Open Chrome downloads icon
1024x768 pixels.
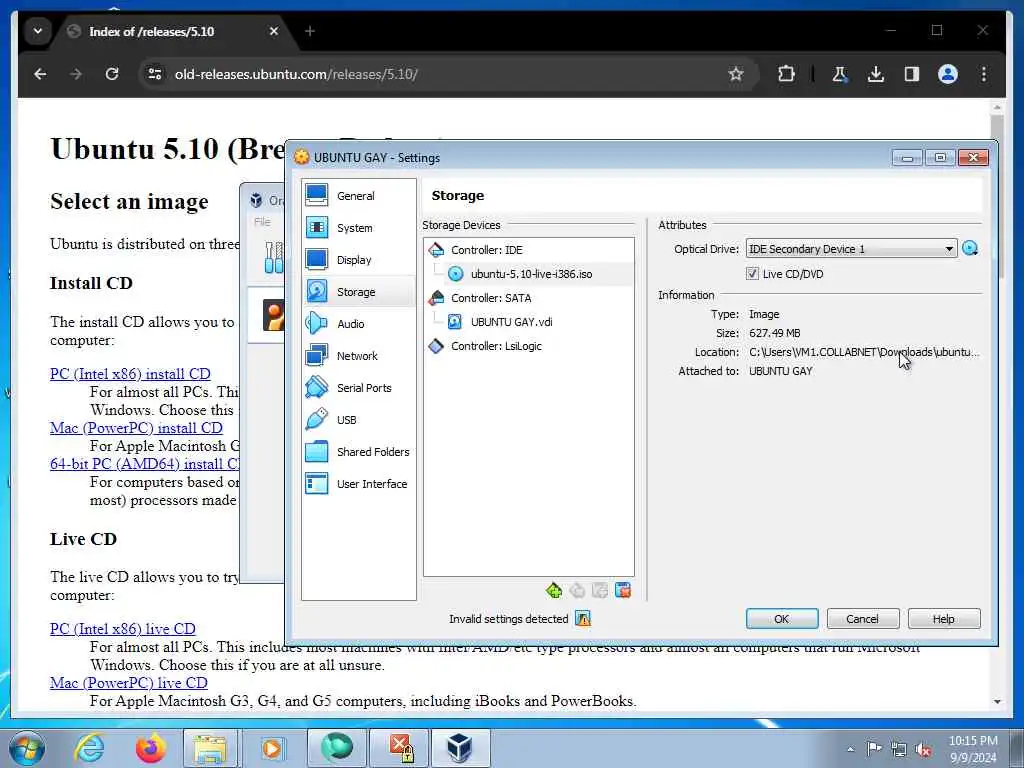coord(876,74)
